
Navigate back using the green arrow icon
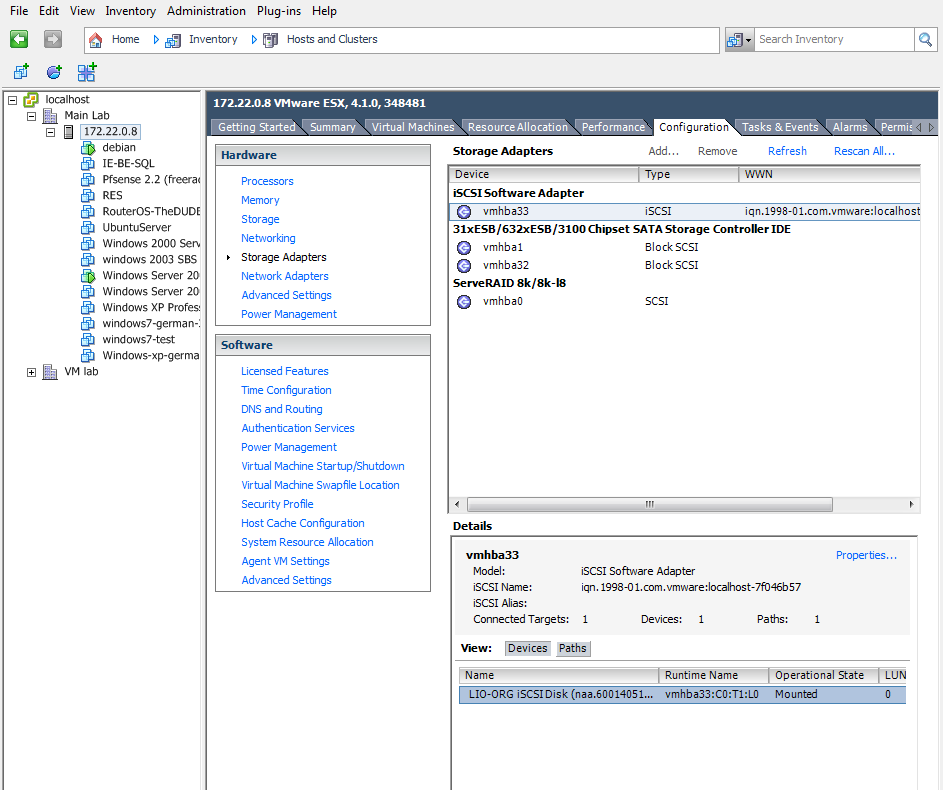point(19,38)
